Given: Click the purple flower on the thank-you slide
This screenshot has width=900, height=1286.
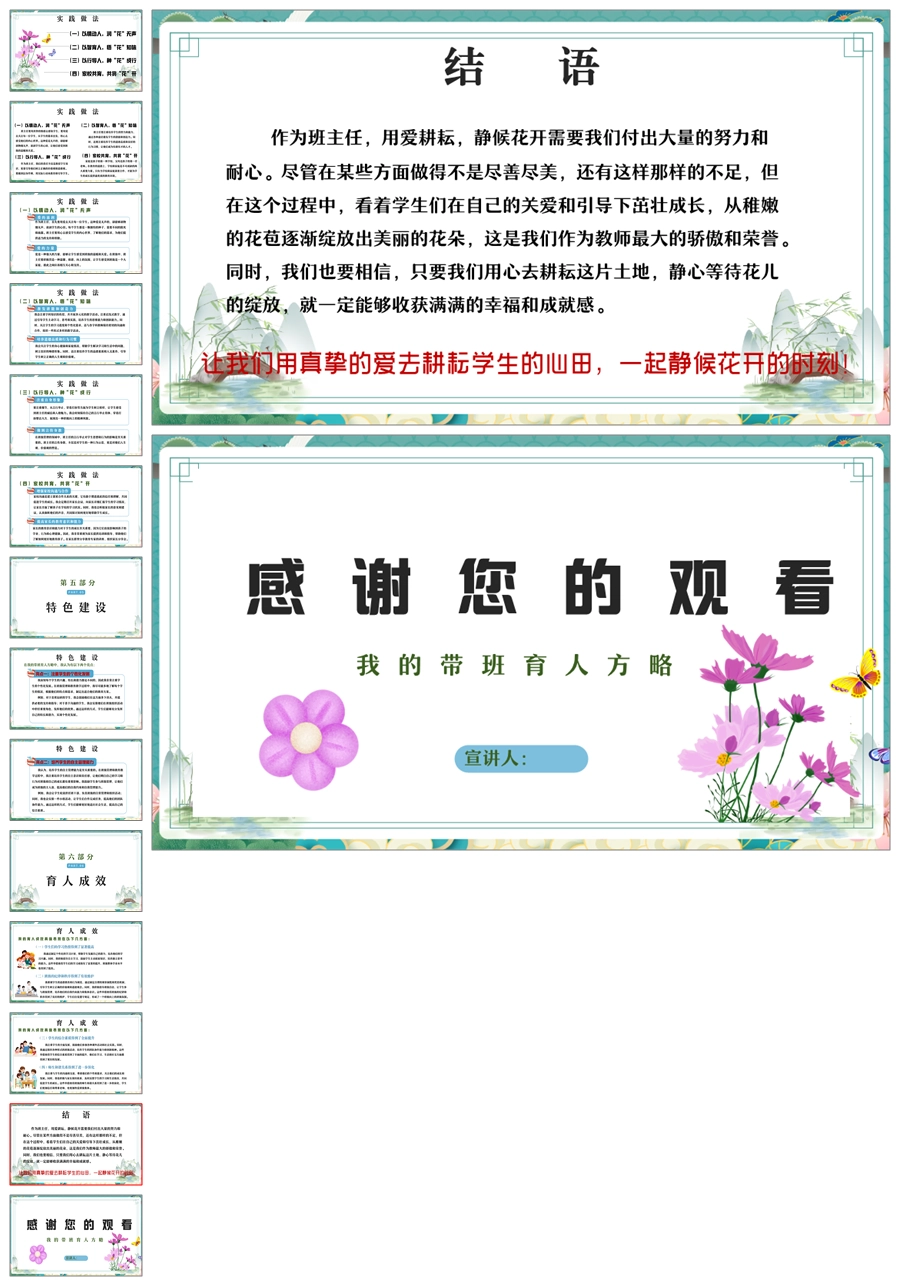Looking at the screenshot, I should click(308, 739).
